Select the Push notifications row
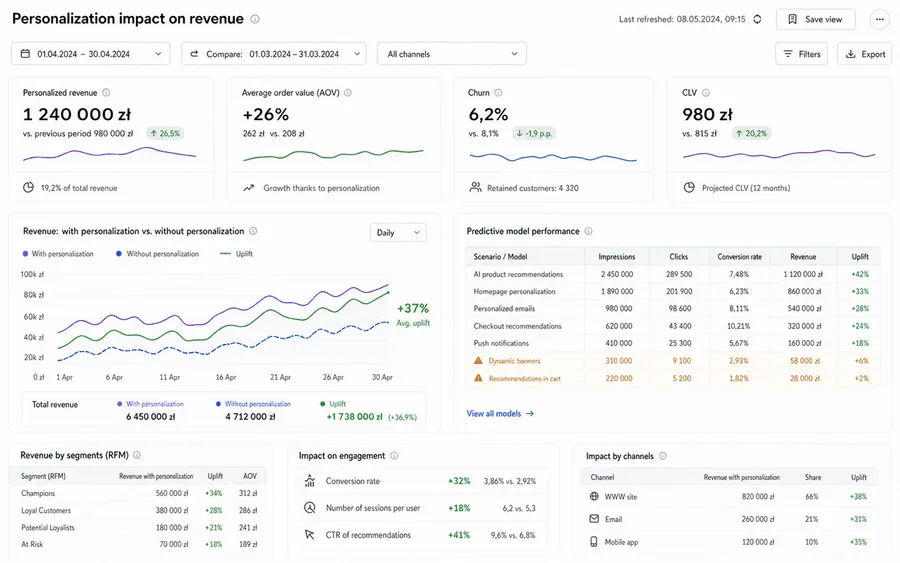Image resolution: width=900 pixels, height=563 pixels. [672, 343]
